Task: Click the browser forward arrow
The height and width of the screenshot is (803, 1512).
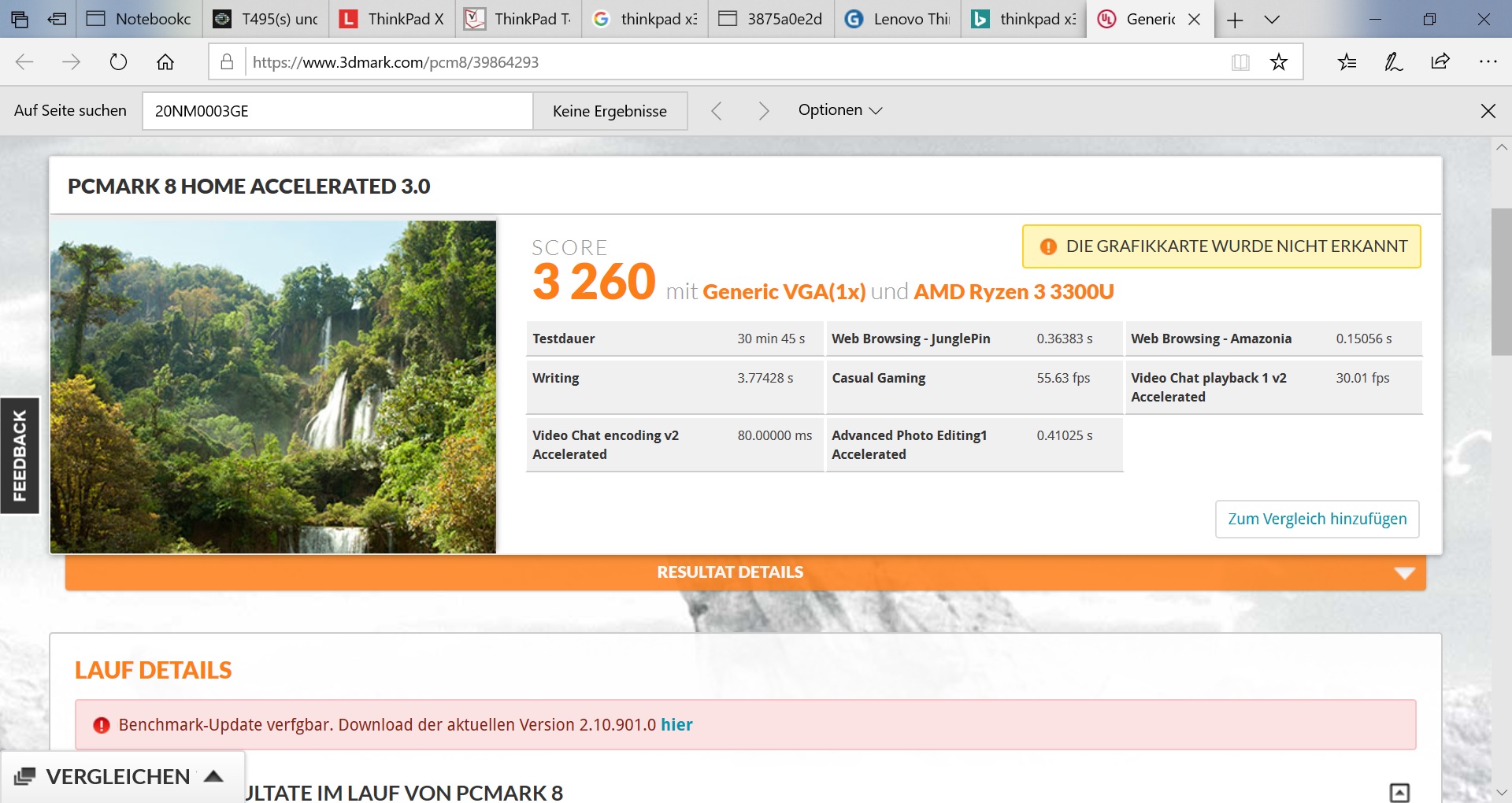Action: tap(71, 62)
